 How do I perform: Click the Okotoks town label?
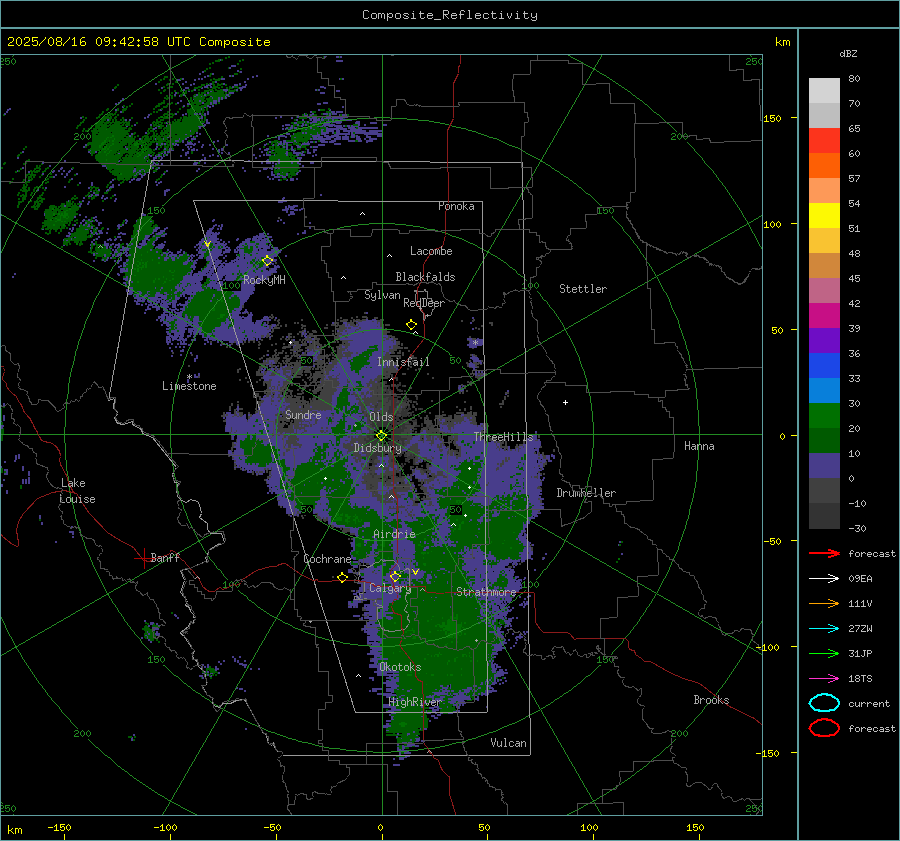coord(400,667)
